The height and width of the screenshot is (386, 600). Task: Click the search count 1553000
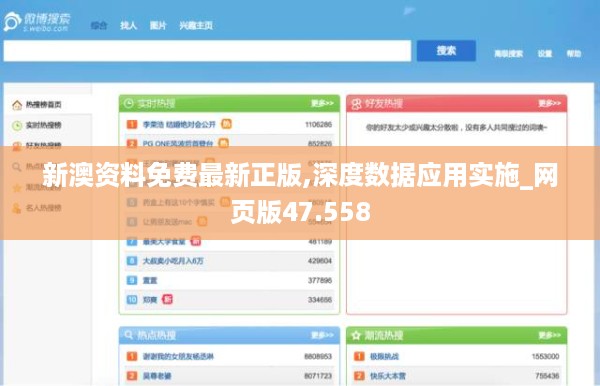click(x=545, y=357)
